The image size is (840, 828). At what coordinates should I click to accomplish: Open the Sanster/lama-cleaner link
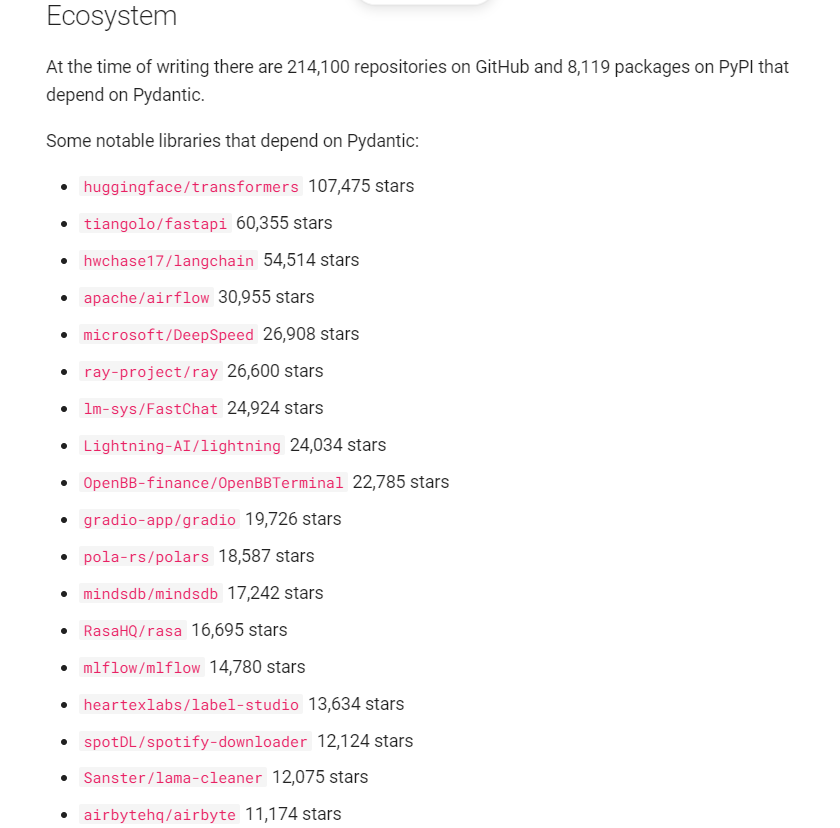click(x=173, y=778)
